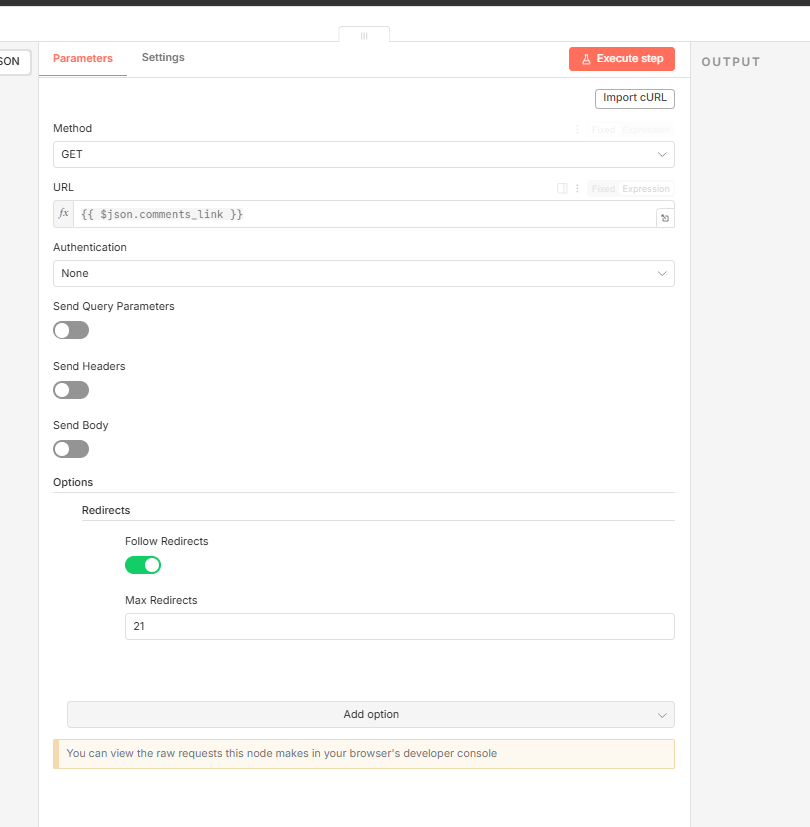810x827 pixels.
Task: Expand the Authentication dropdown set to None
Action: 363,274
